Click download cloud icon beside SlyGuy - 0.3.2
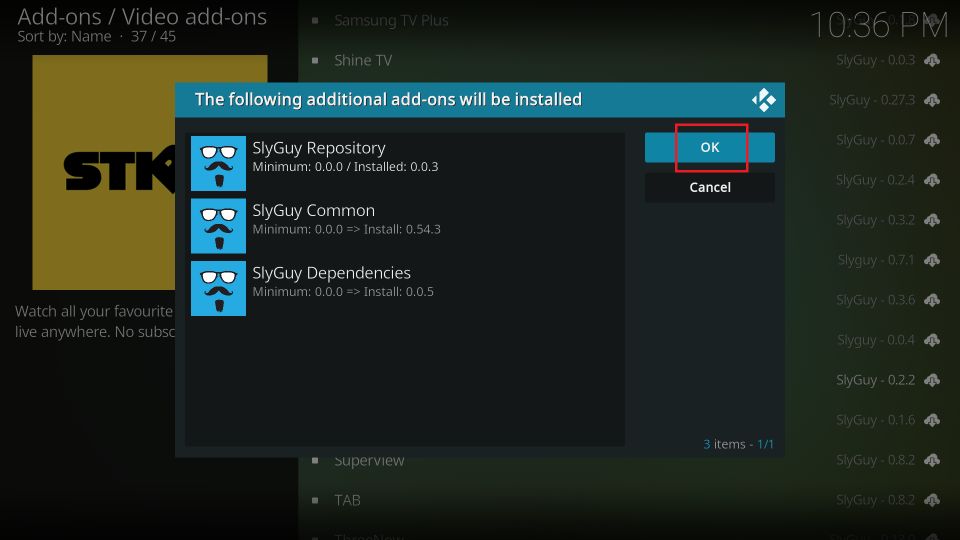The height and width of the screenshot is (540, 960). click(932, 220)
